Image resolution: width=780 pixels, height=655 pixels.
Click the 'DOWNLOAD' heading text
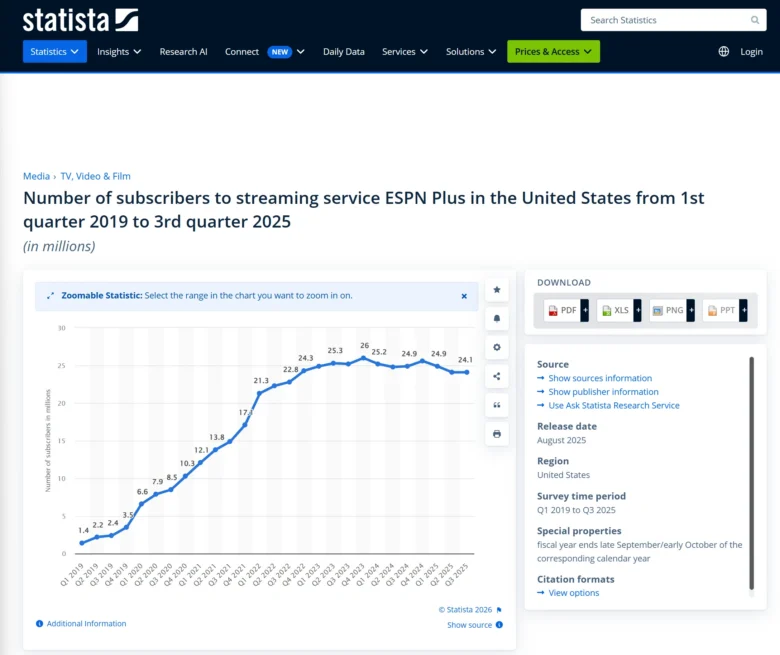click(x=564, y=282)
